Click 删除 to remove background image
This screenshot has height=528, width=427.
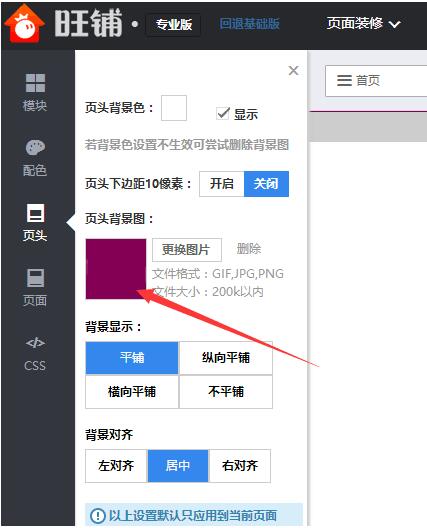[249, 249]
